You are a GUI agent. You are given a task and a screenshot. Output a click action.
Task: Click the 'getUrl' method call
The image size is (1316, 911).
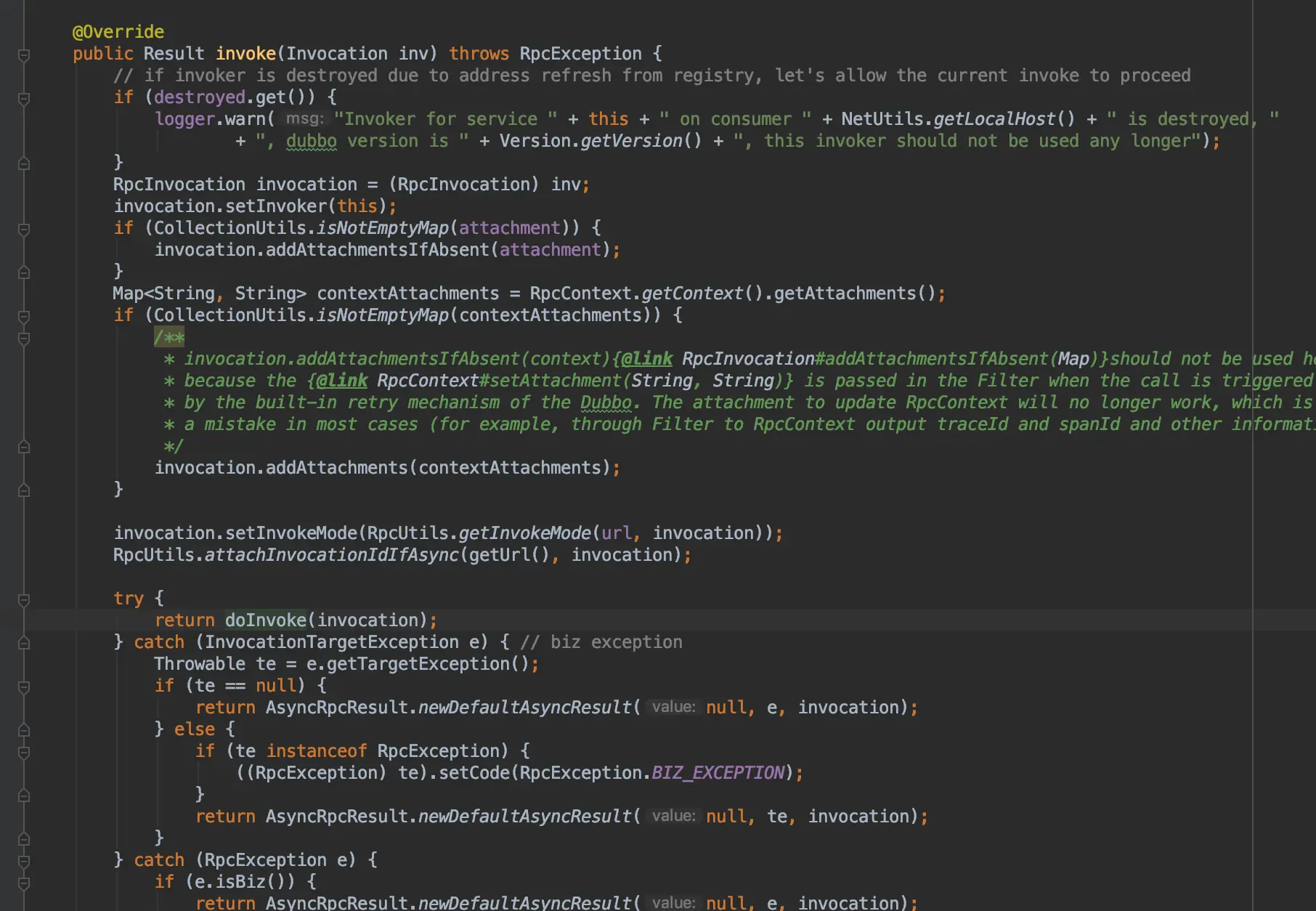[499, 555]
